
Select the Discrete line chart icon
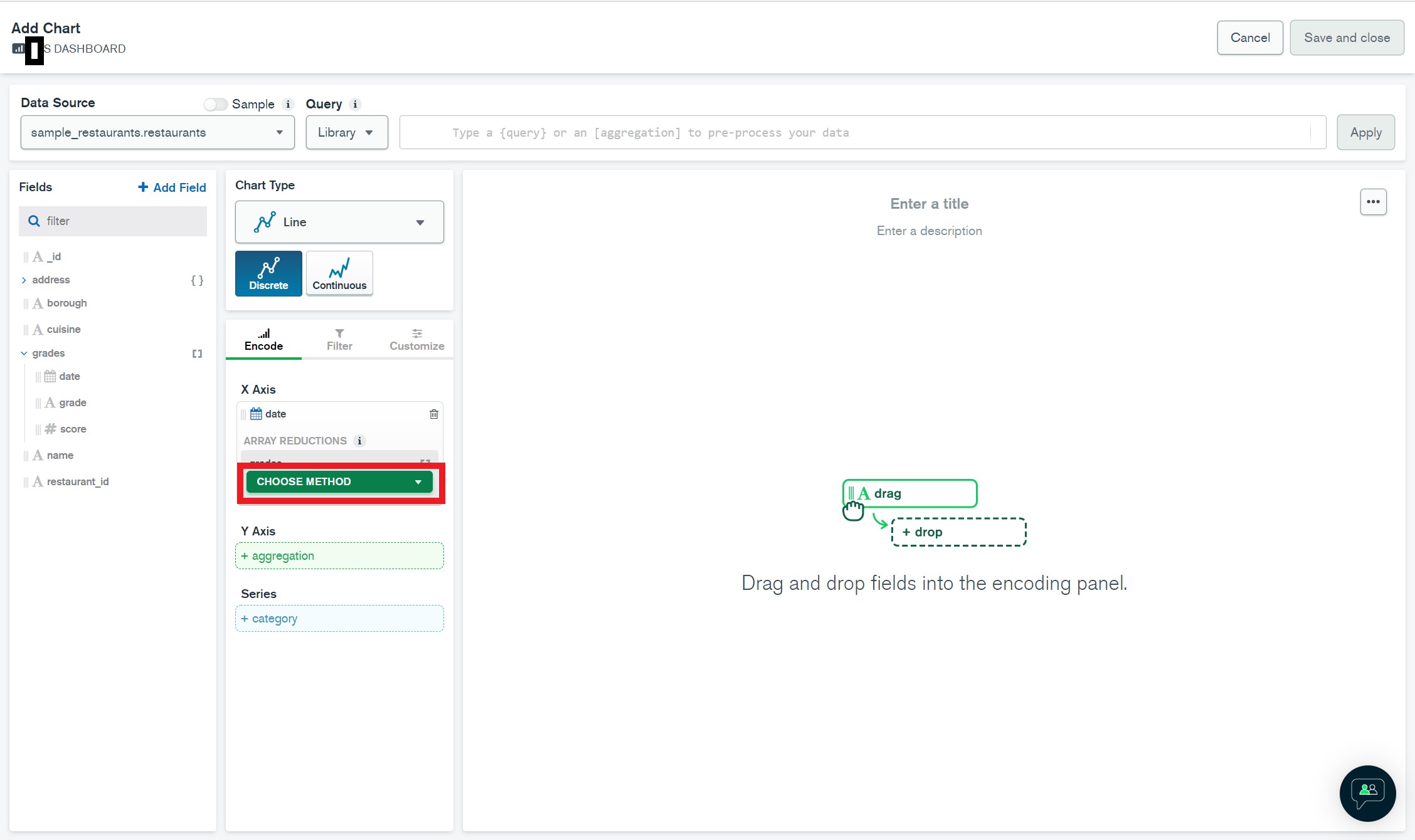[268, 273]
